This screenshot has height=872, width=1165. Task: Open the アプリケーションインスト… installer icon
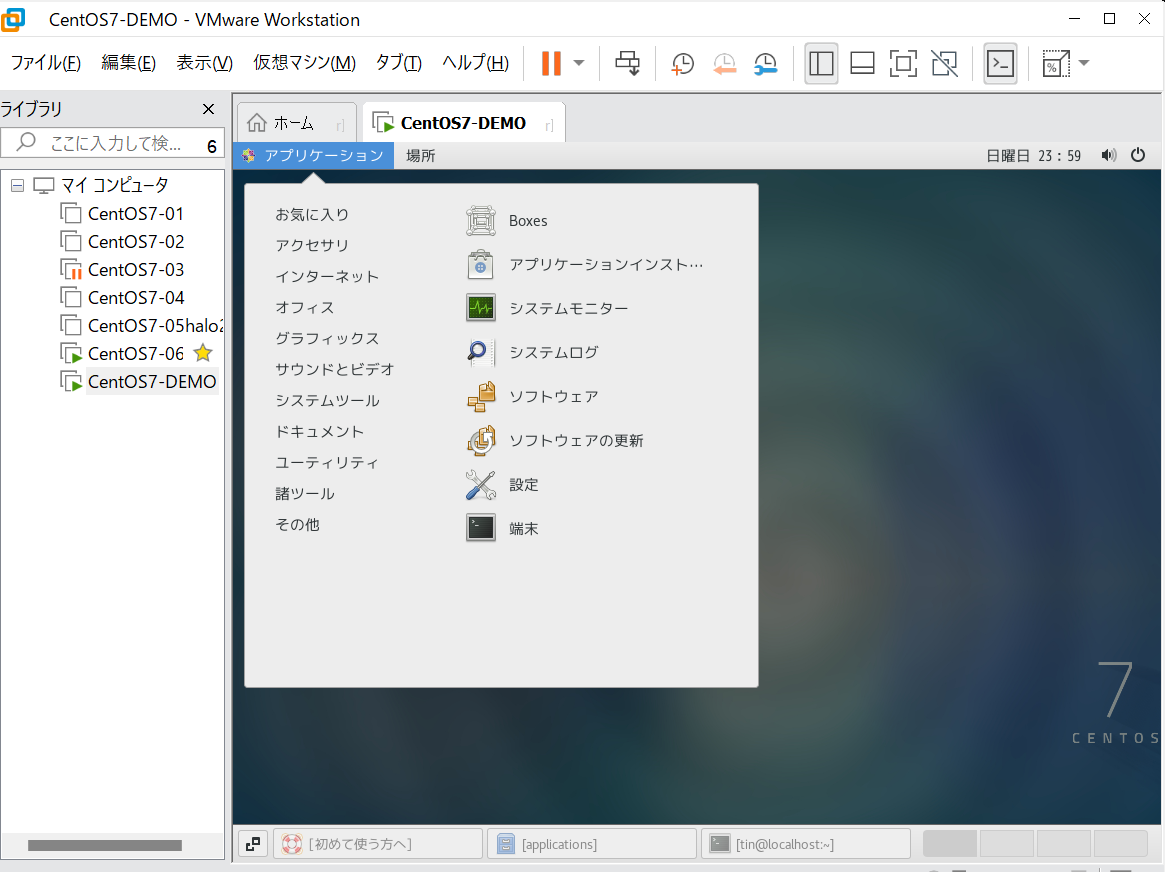[481, 264]
